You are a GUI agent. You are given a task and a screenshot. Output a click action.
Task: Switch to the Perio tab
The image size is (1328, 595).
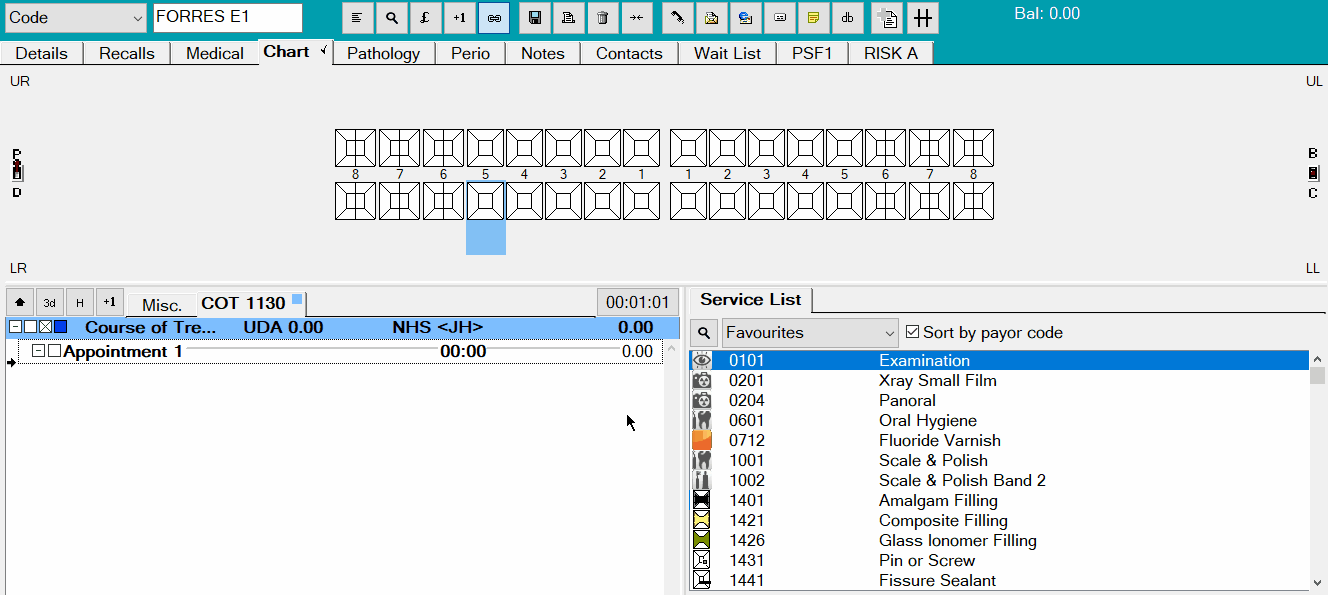(x=470, y=53)
